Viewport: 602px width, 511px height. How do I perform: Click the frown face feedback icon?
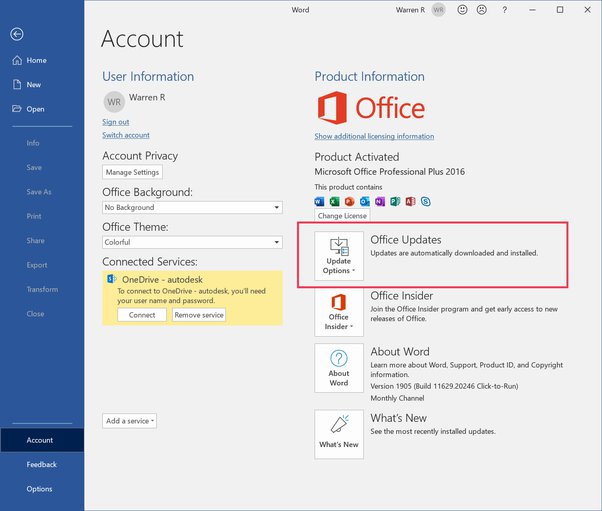481,10
